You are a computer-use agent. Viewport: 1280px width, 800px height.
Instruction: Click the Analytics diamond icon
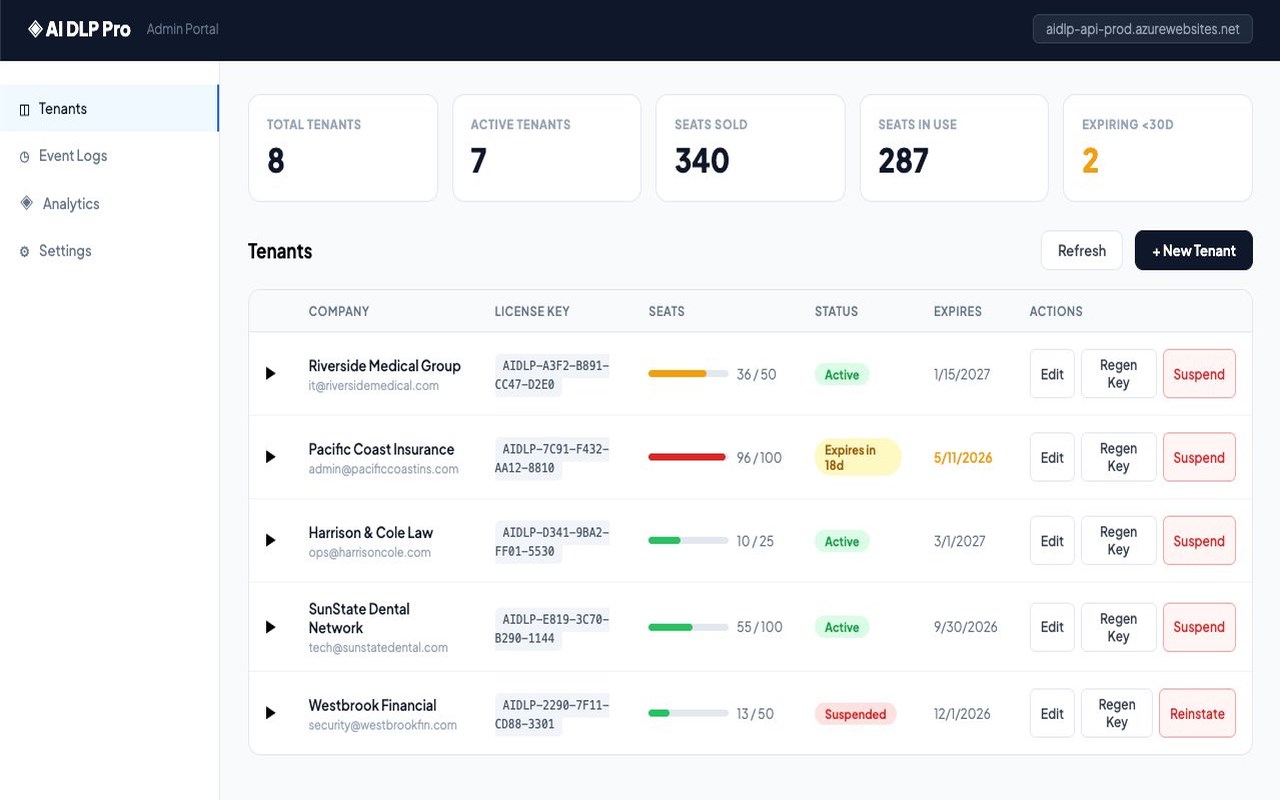(x=27, y=203)
